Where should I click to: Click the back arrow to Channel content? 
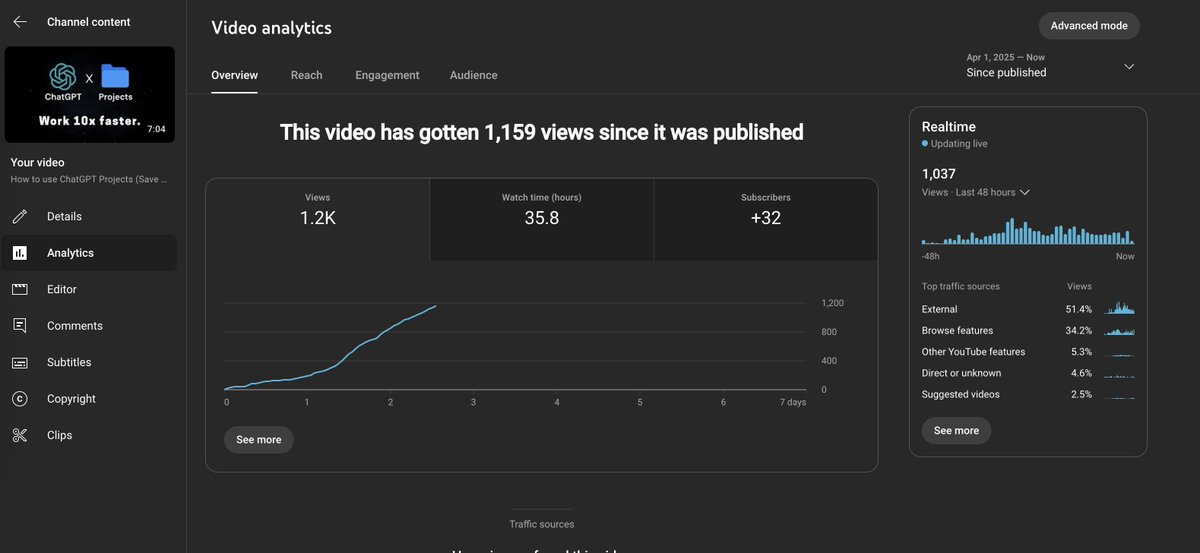[20, 22]
